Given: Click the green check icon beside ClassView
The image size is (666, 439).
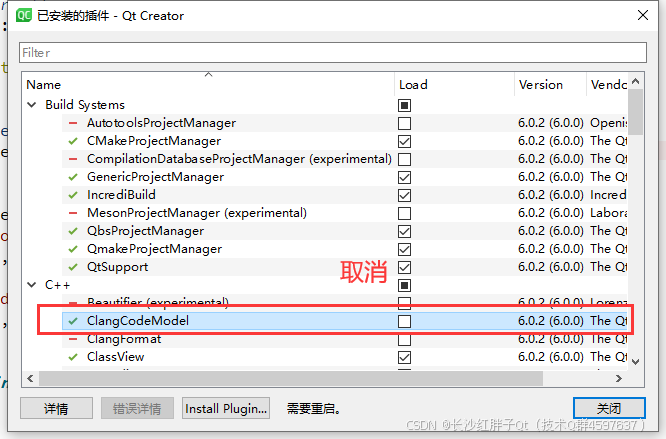Looking at the screenshot, I should tap(73, 357).
